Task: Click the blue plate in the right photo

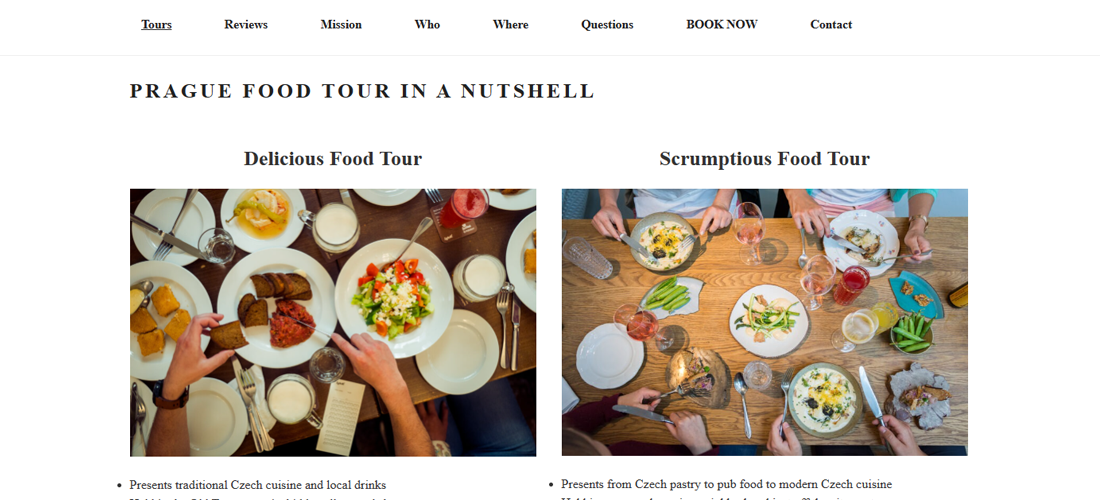Action: pos(915,293)
